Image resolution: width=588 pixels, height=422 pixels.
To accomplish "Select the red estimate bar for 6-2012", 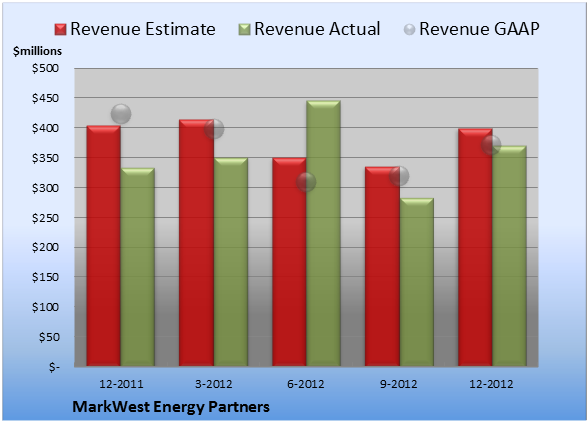I will [x=289, y=262].
